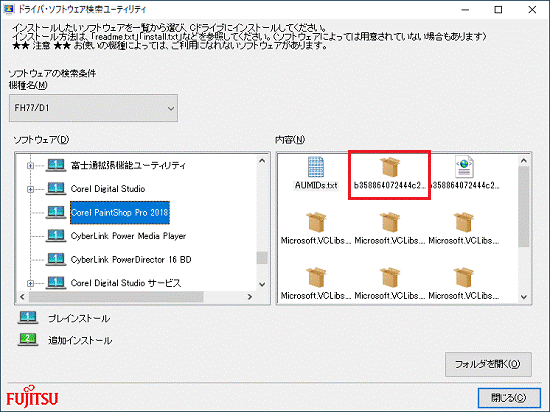Click down arrow of 内容 pane scrollbar

tap(524, 297)
